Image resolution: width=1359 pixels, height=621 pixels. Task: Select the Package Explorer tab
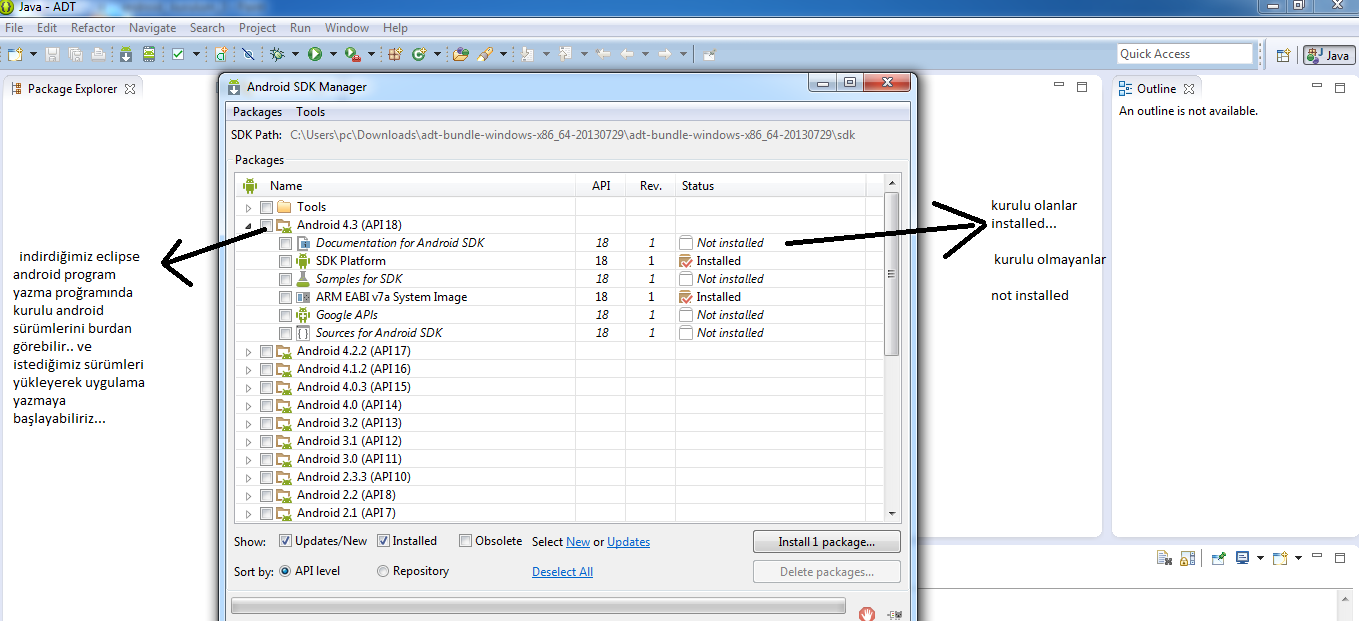pos(72,89)
